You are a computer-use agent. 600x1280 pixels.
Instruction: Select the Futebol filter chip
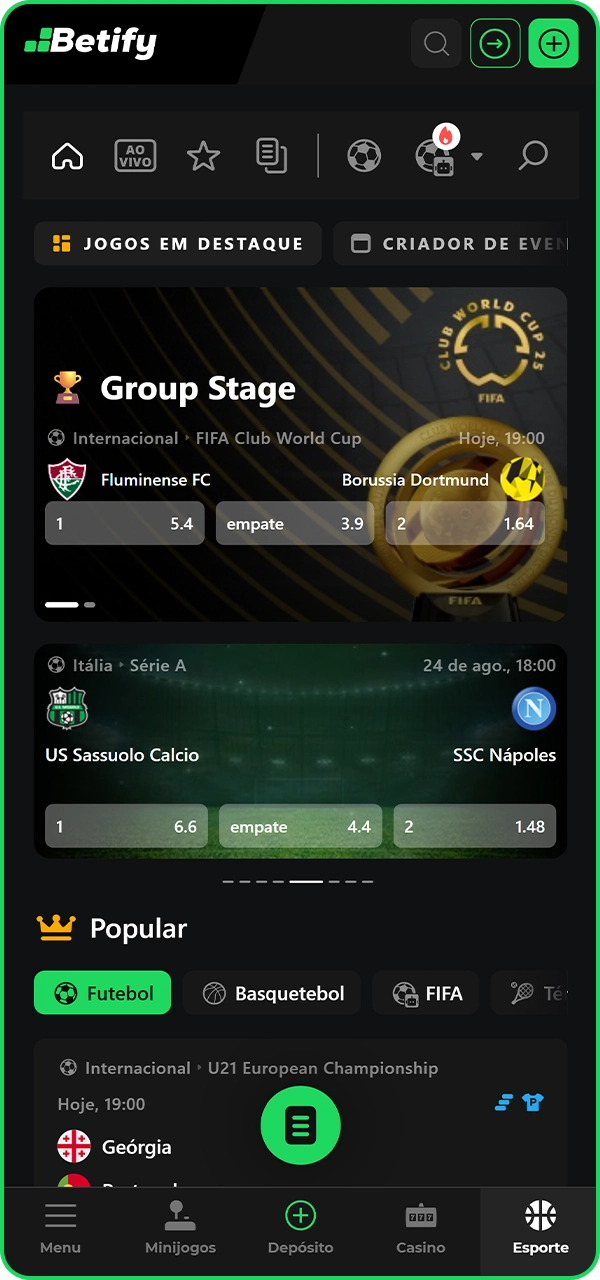pos(102,993)
